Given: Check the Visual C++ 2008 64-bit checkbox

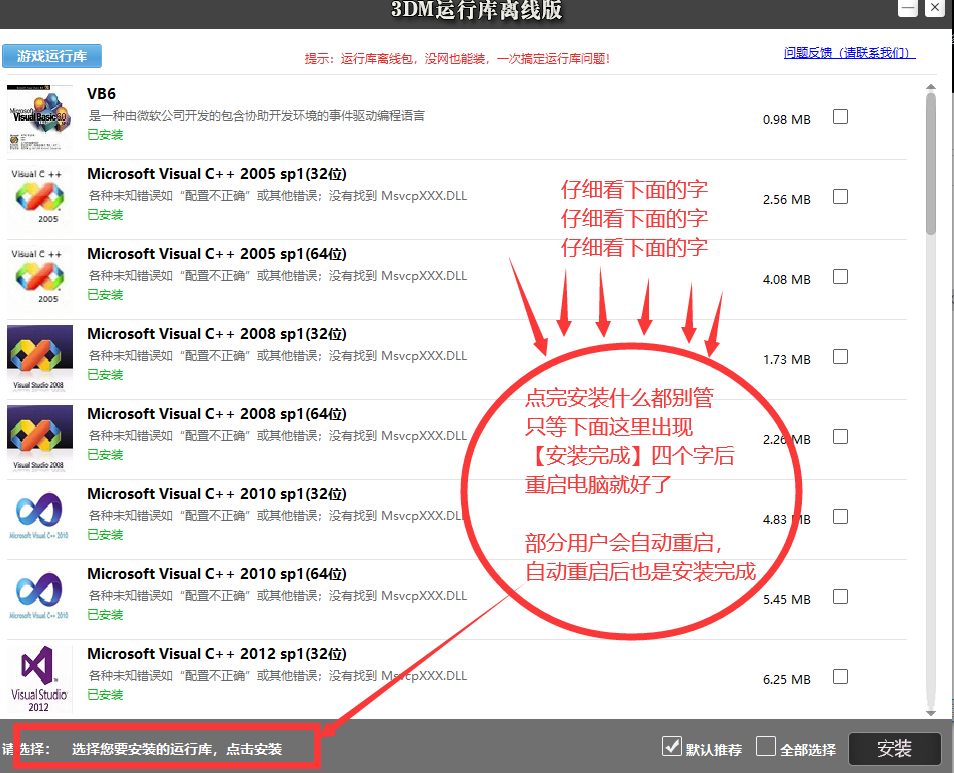Looking at the screenshot, I should (840, 436).
